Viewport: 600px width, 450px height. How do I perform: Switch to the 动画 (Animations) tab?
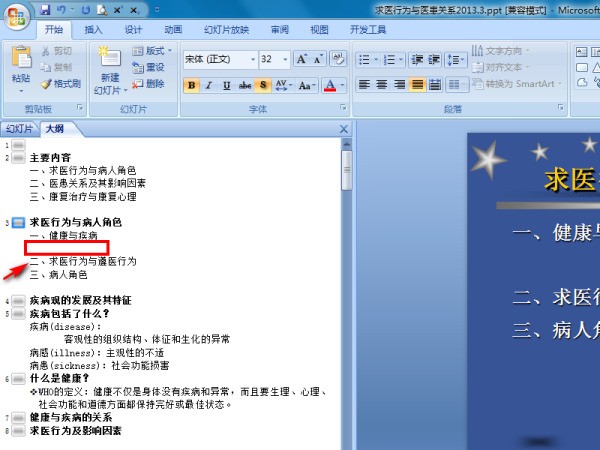tap(173, 30)
